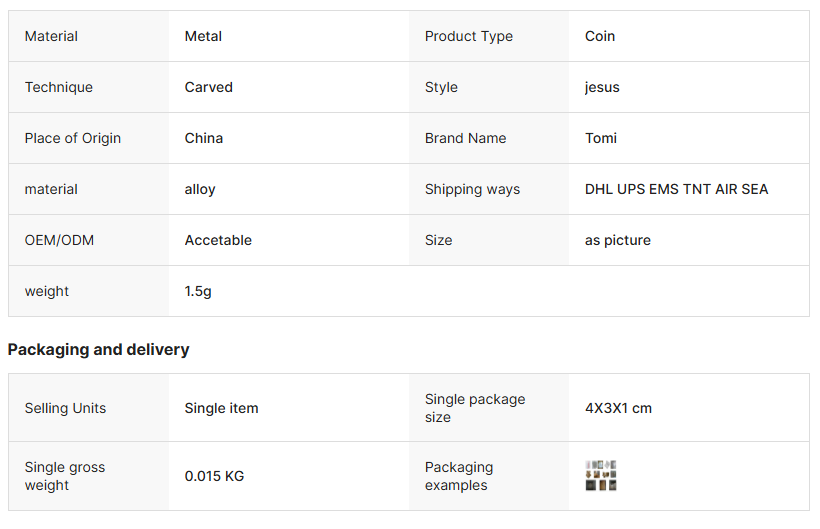This screenshot has width=820, height=529.
Task: Click the 'Accetable' OEM/ODM value
Action: pos(218,240)
